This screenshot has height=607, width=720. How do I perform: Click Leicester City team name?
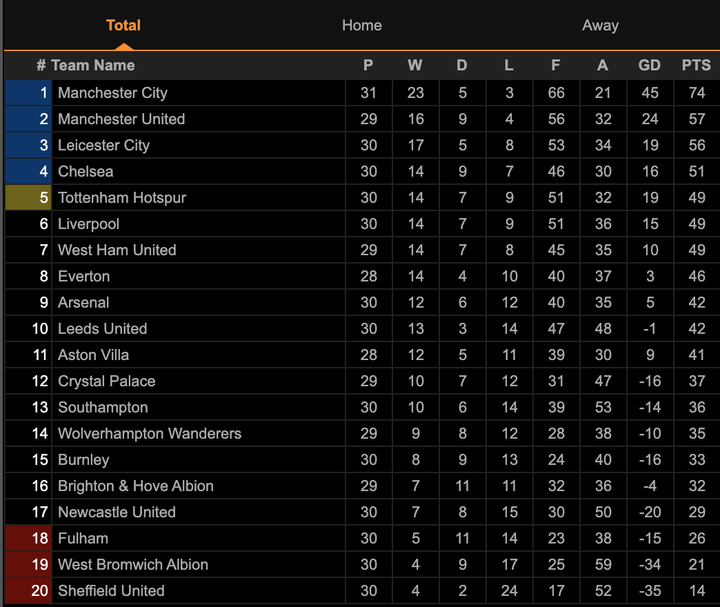pos(103,145)
